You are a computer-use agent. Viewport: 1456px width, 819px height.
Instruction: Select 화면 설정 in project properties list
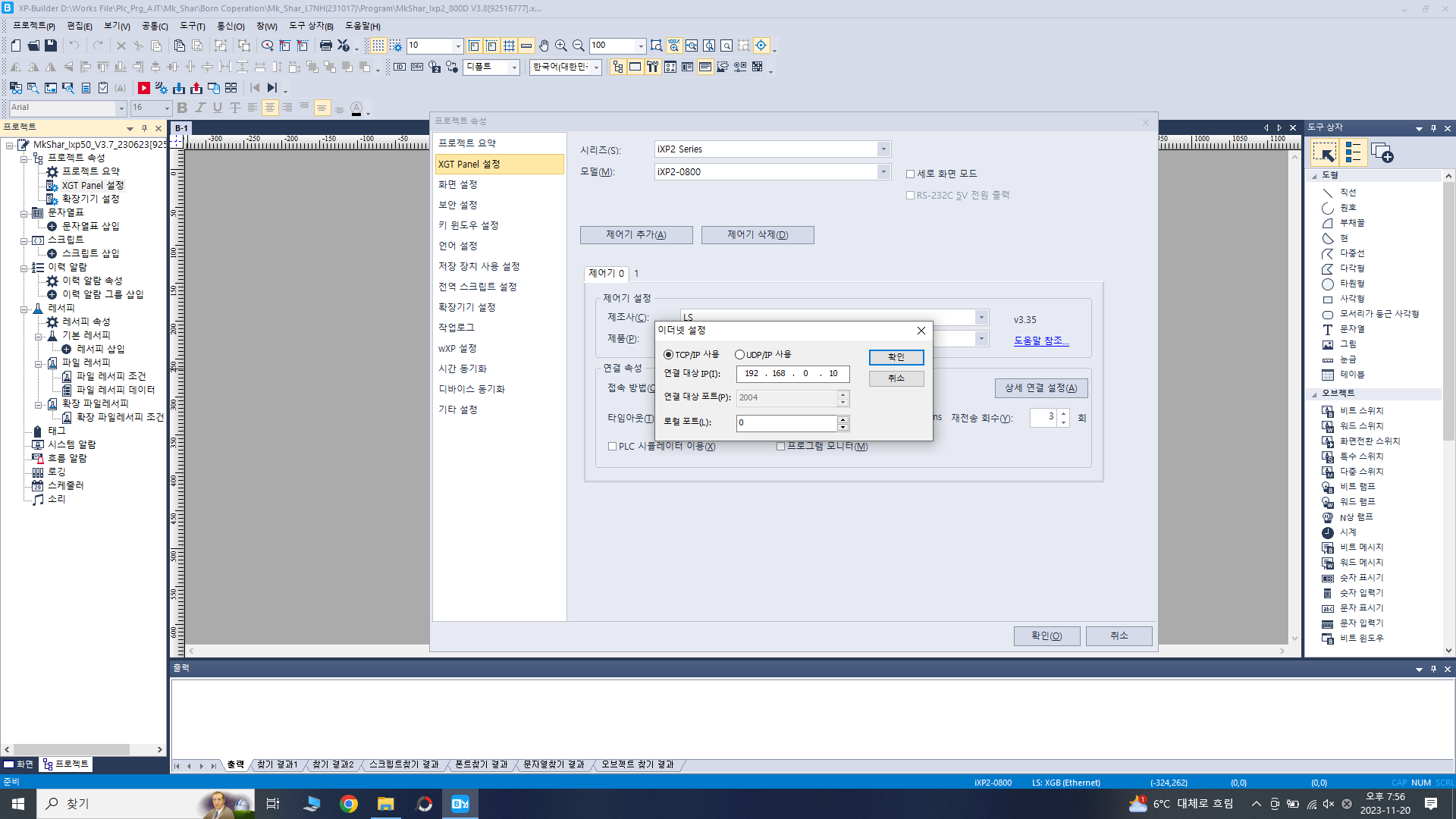pyautogui.click(x=458, y=184)
